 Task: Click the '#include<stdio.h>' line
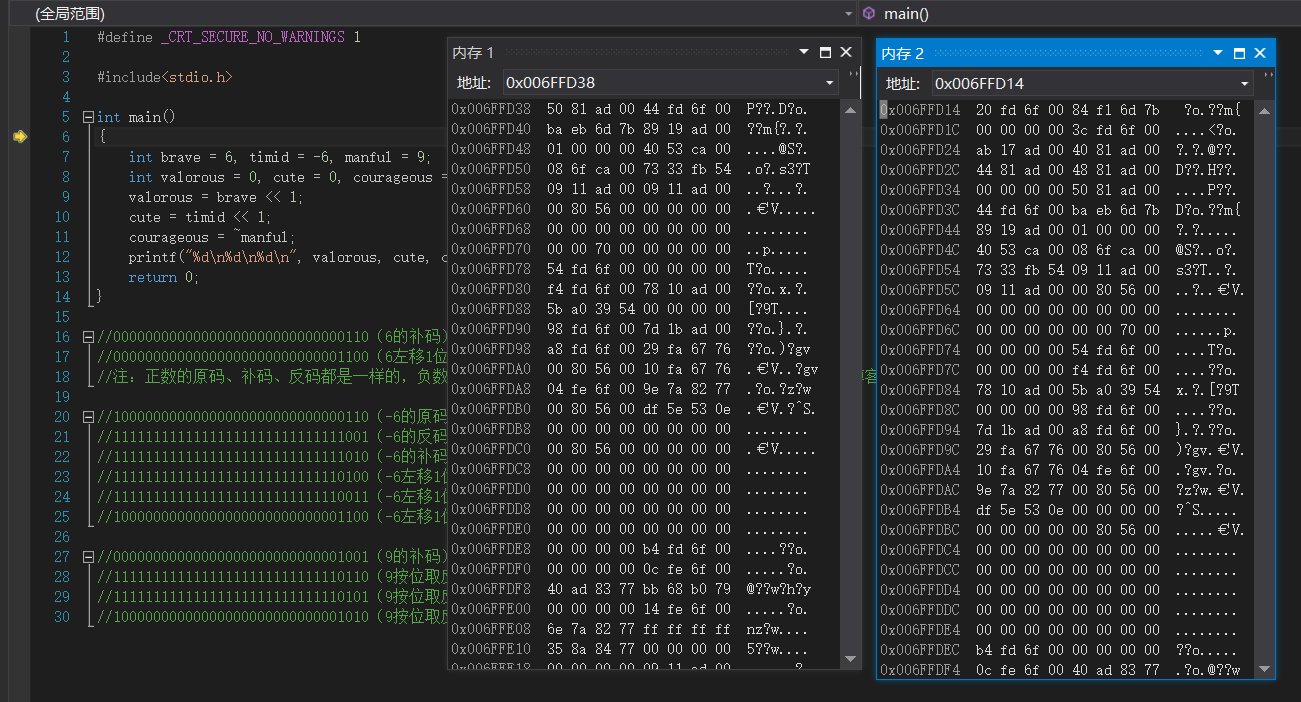pyautogui.click(x=164, y=77)
